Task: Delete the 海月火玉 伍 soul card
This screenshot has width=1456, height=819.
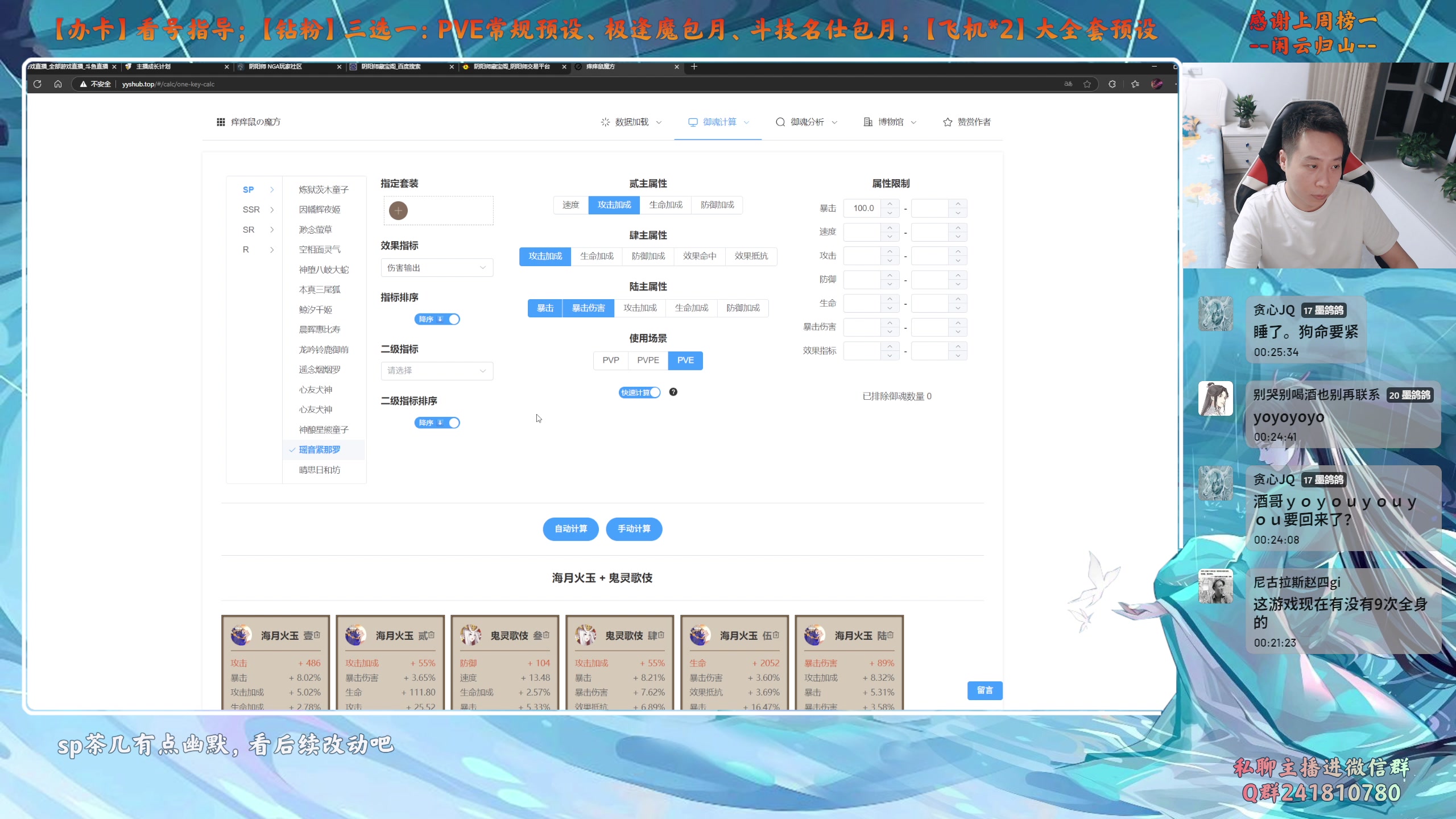Action: [x=776, y=635]
